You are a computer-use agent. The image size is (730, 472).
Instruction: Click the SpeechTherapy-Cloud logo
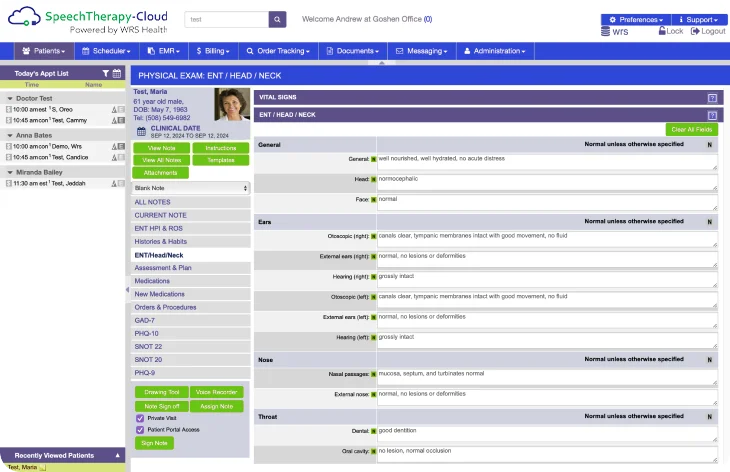click(88, 21)
